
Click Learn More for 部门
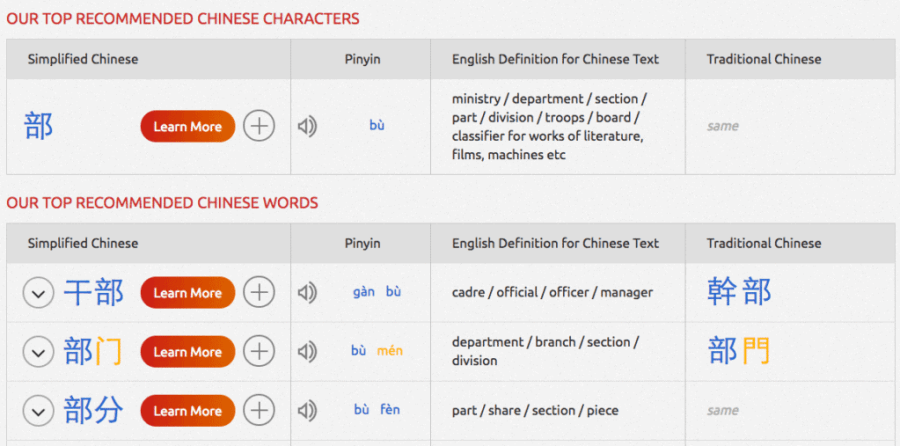point(187,351)
